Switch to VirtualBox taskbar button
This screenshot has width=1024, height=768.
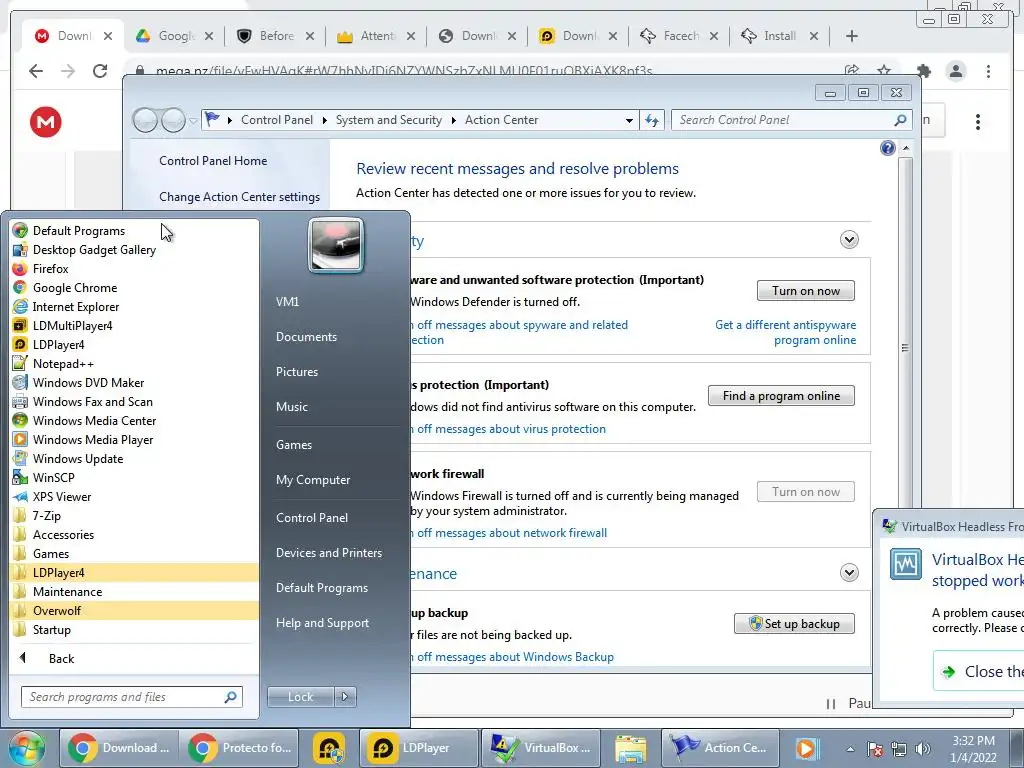(543, 748)
